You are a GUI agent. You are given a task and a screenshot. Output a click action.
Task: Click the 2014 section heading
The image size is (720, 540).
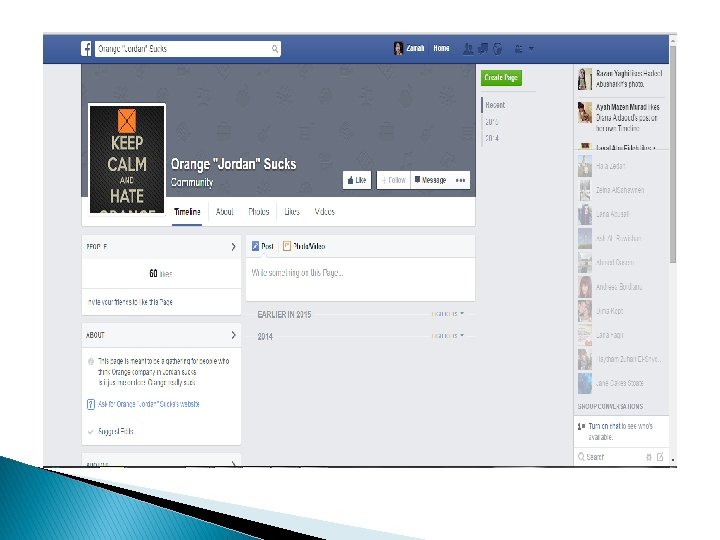click(265, 337)
